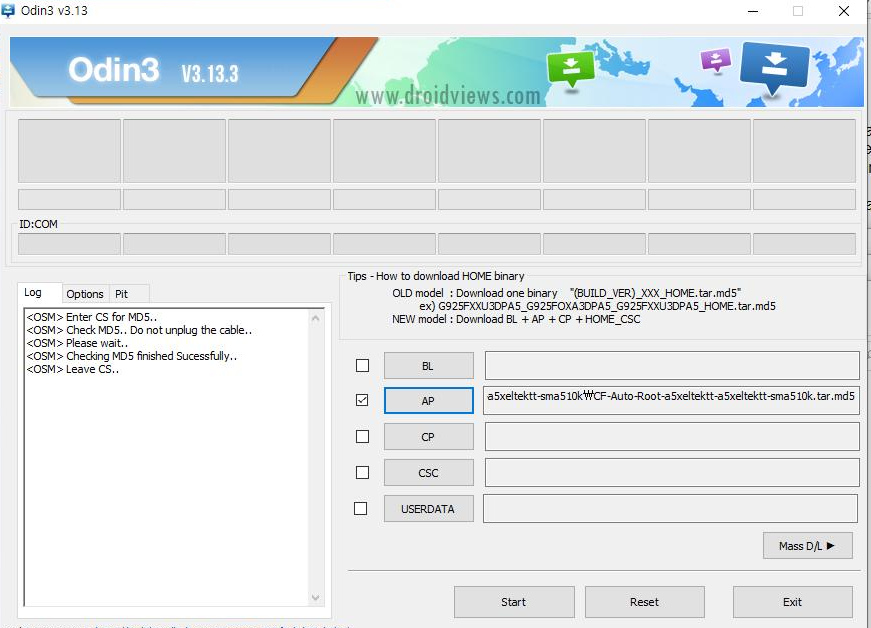The image size is (871, 628).
Task: Click the CSC file path field
Action: coord(672,473)
